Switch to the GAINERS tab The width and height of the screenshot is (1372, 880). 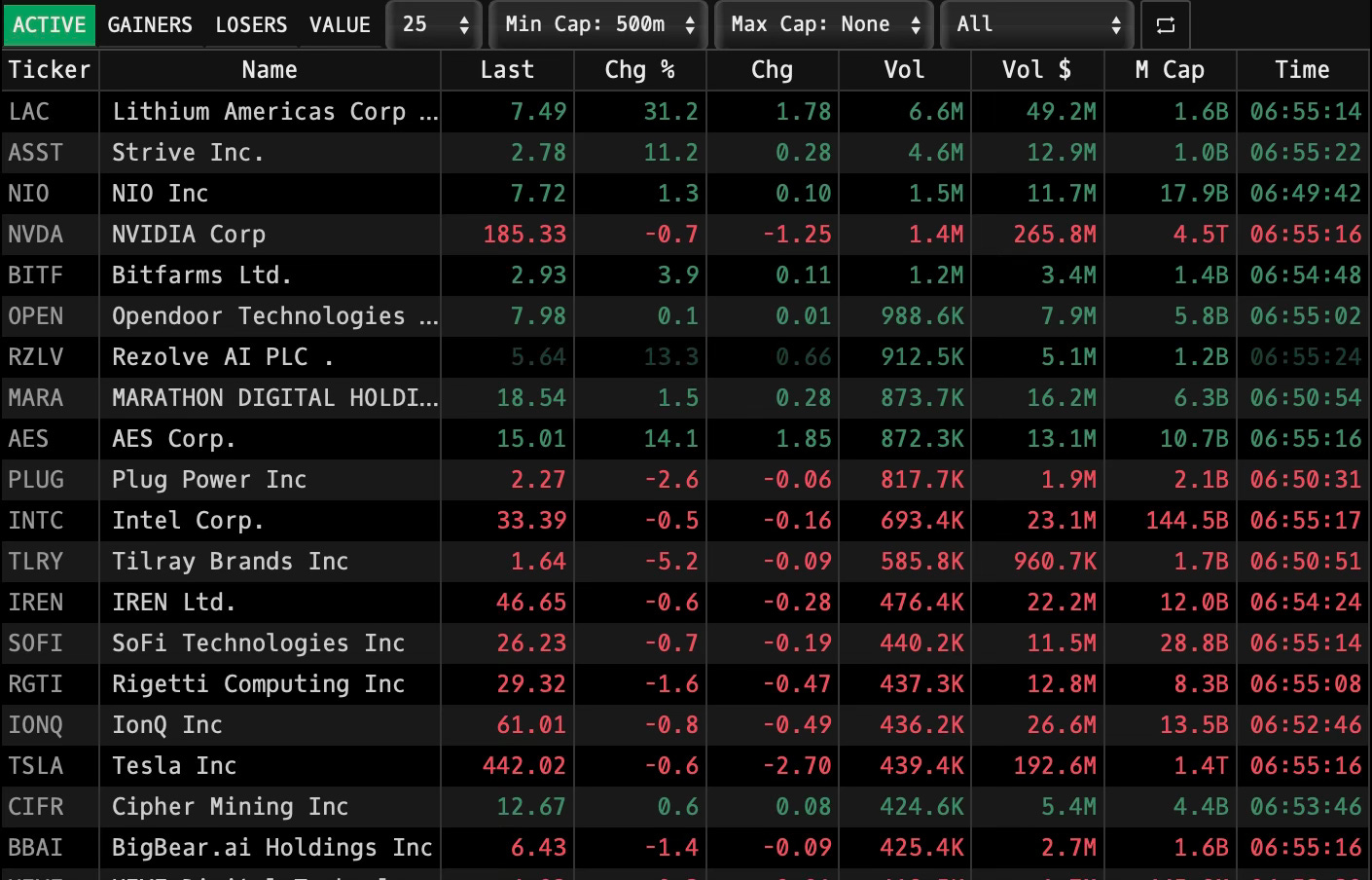click(150, 24)
